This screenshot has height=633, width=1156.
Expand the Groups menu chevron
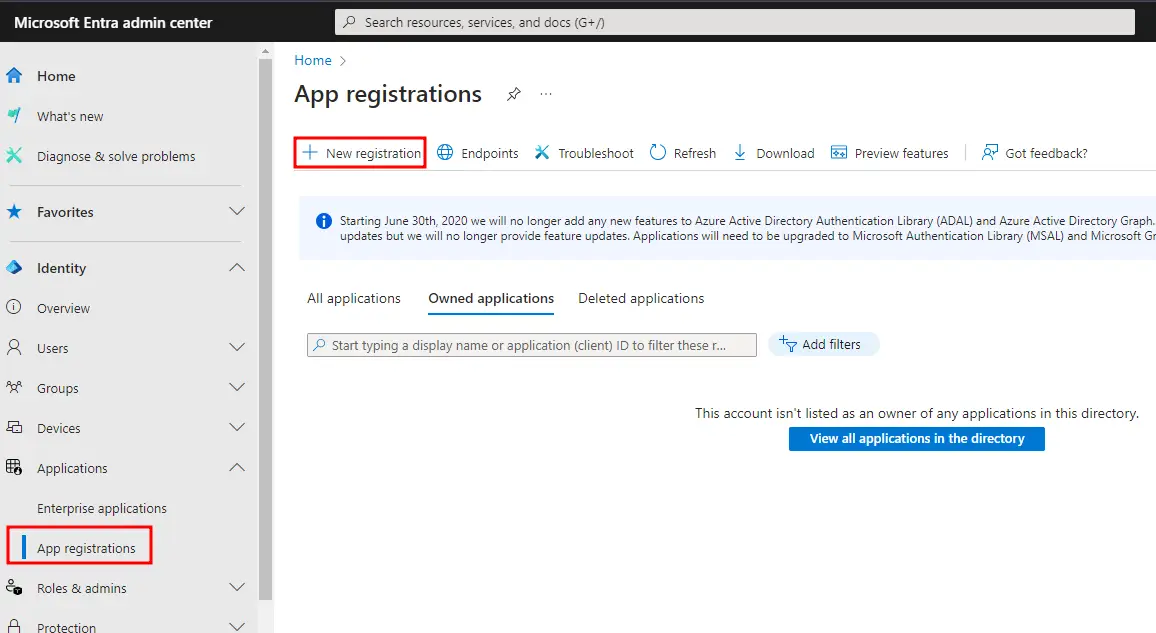[x=237, y=387]
